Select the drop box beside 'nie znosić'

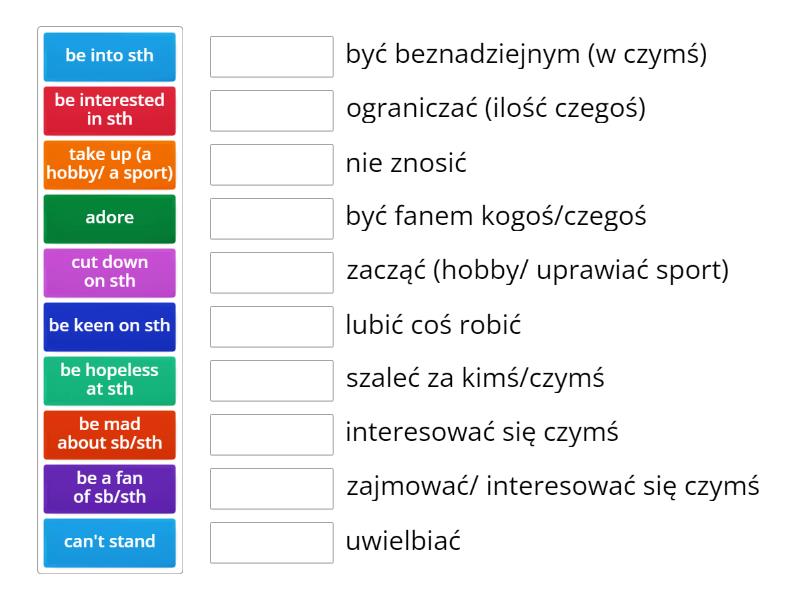pyautogui.click(x=272, y=165)
